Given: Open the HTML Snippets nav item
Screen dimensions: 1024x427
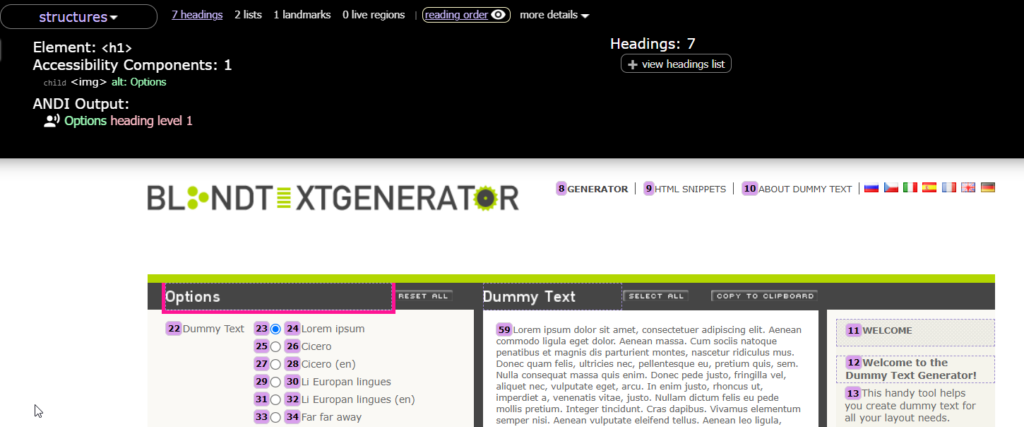Looking at the screenshot, I should click(689, 189).
